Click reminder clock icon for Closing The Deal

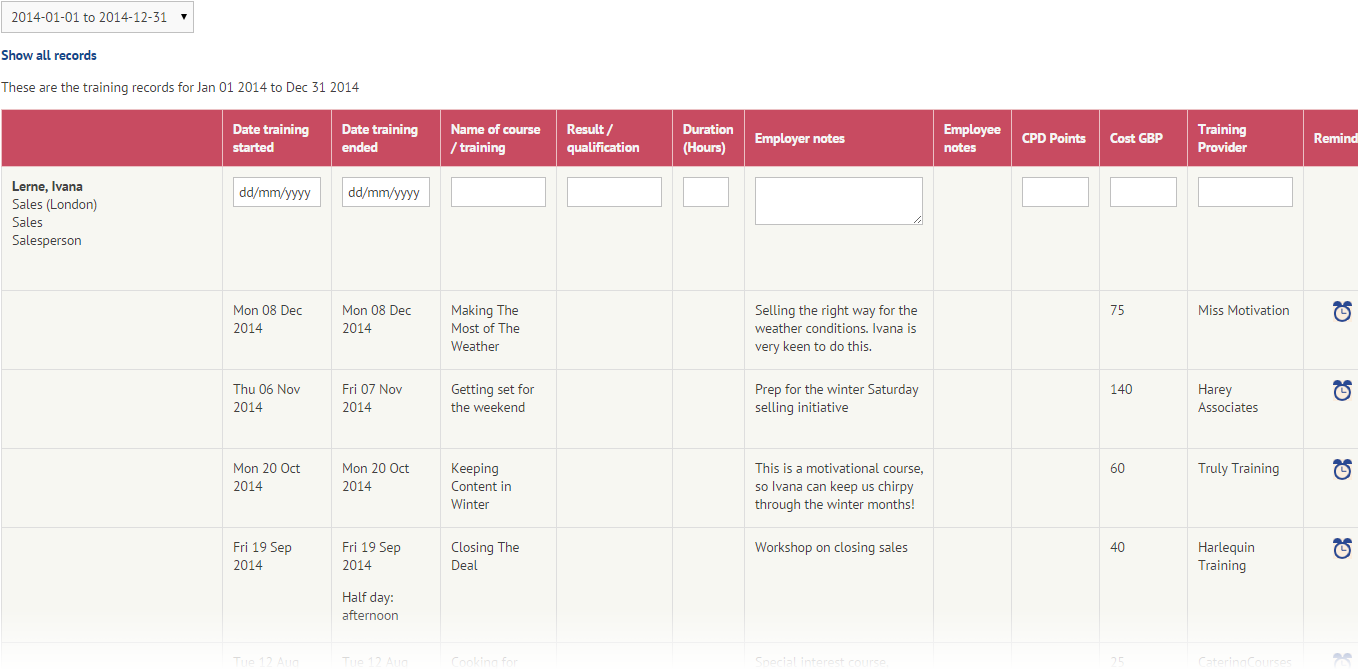1342,548
